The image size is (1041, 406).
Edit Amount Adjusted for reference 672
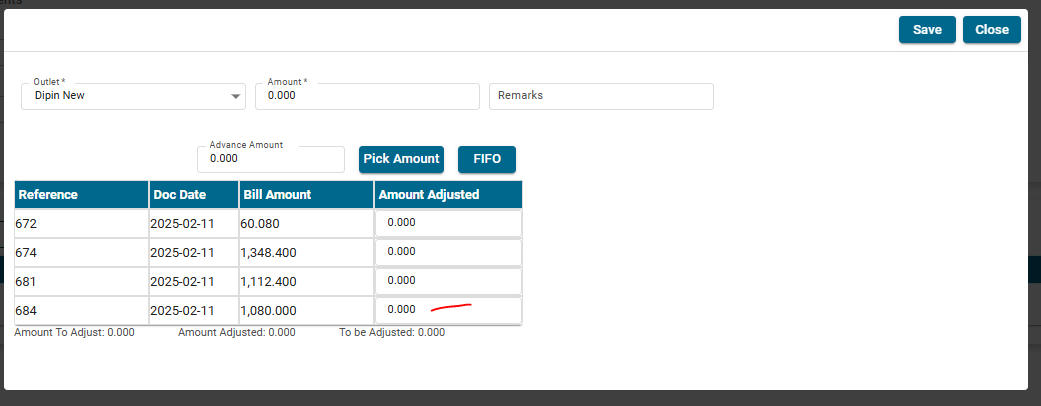448,223
